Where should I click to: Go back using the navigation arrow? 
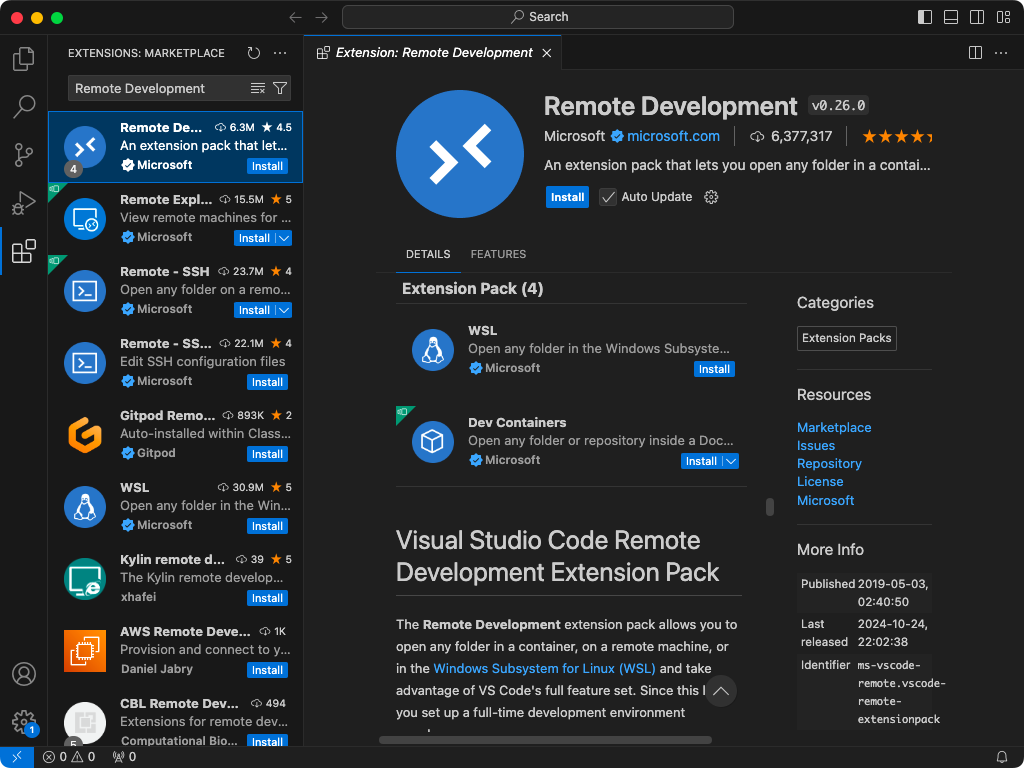[x=295, y=17]
